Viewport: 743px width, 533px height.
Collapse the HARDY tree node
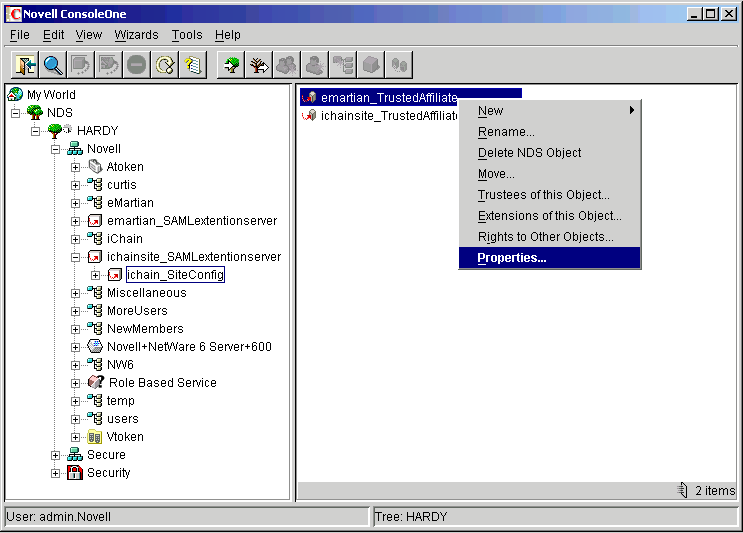[36, 131]
